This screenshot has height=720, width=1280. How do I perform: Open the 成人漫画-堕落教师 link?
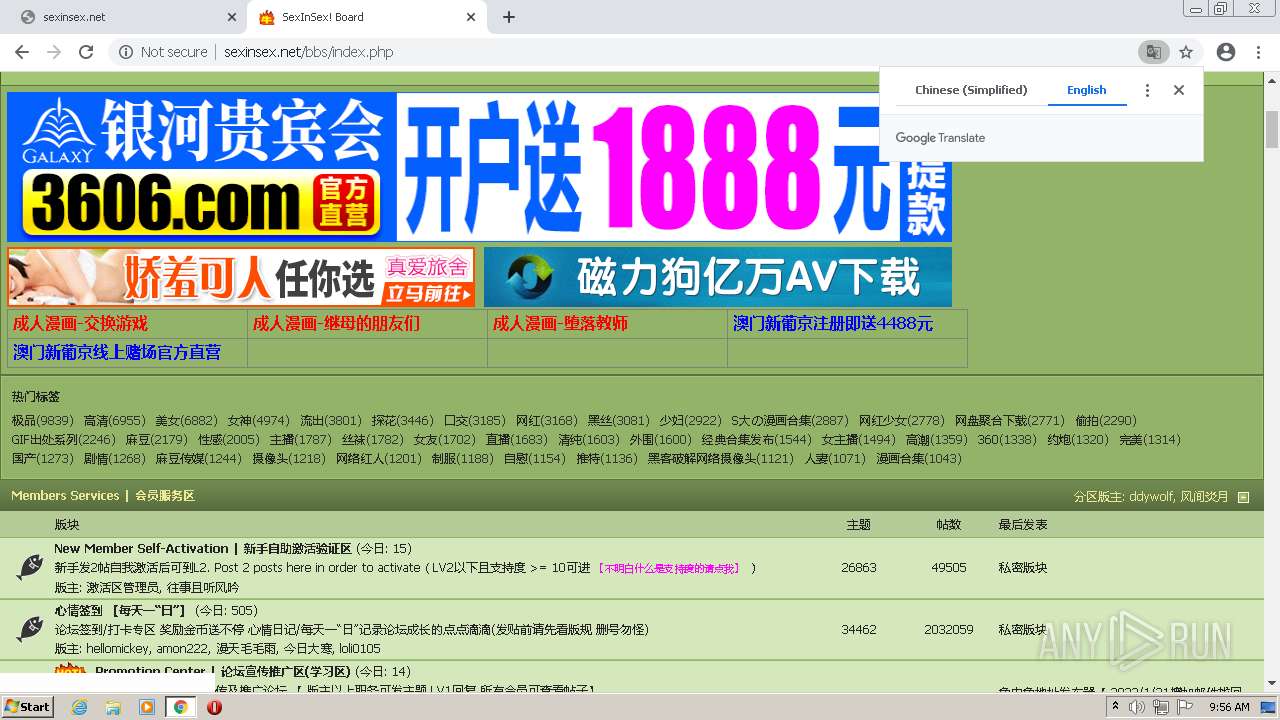(560, 324)
